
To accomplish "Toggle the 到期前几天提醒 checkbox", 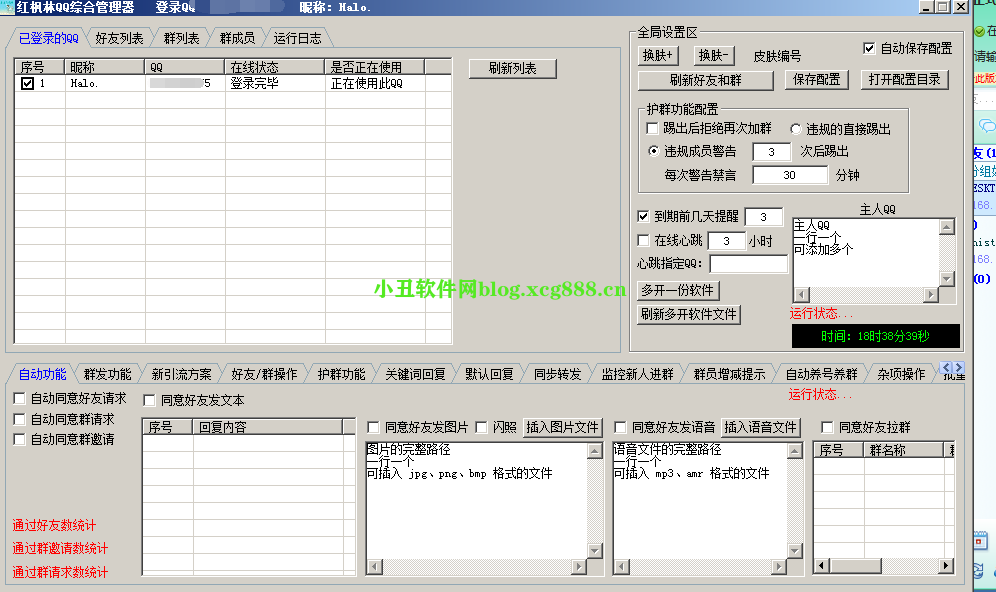I will [643, 217].
